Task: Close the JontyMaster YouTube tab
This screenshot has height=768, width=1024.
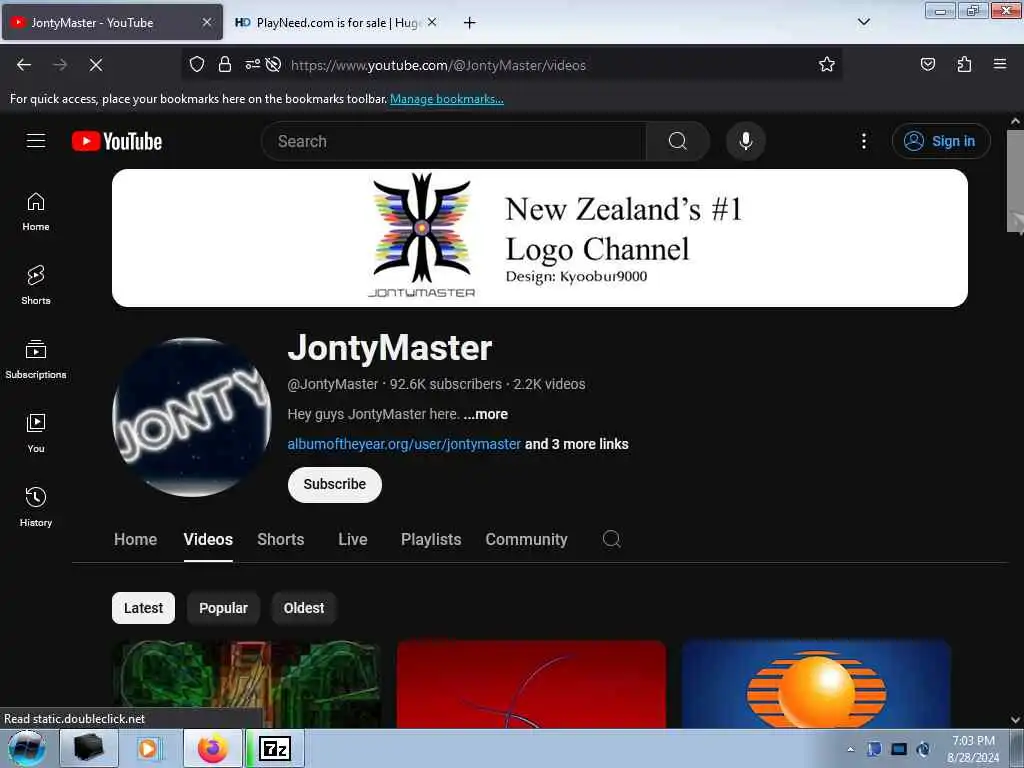Action: [x=207, y=22]
